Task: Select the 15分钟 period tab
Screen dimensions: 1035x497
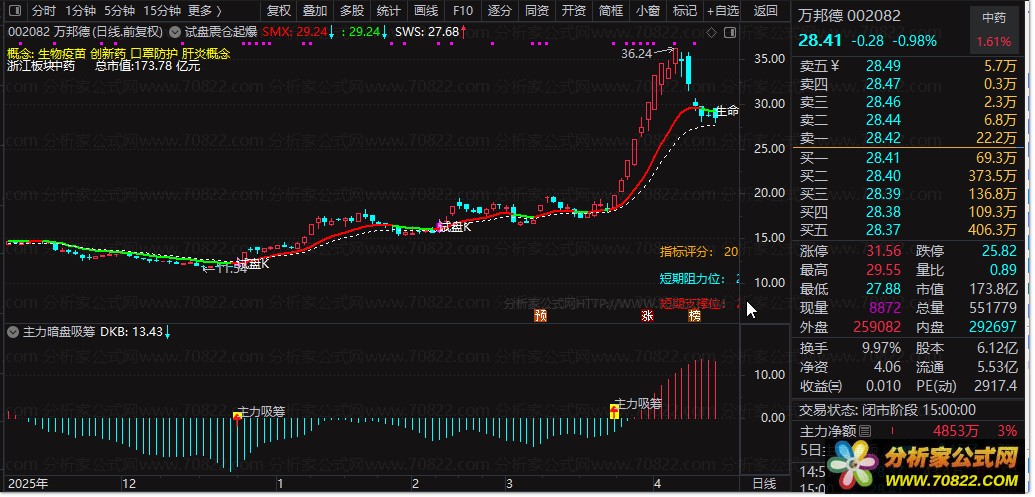Action: [162, 11]
